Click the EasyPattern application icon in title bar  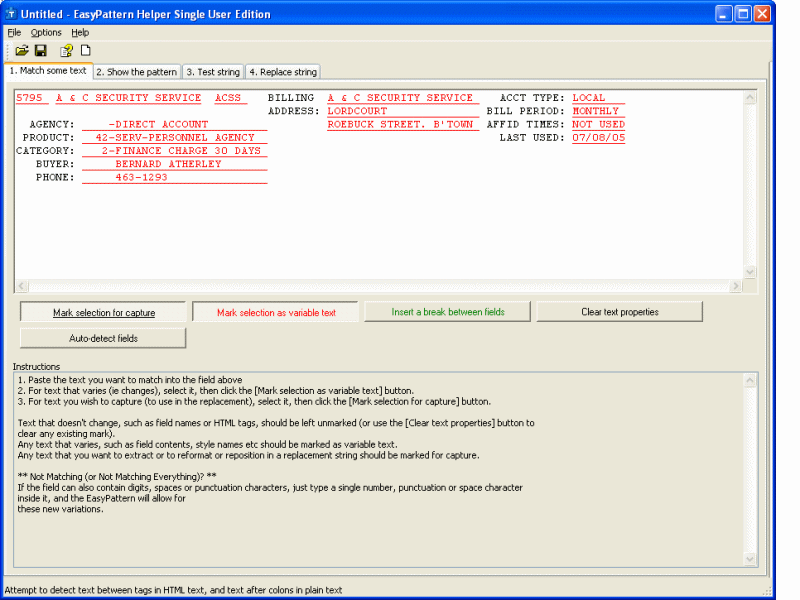pos(10,13)
